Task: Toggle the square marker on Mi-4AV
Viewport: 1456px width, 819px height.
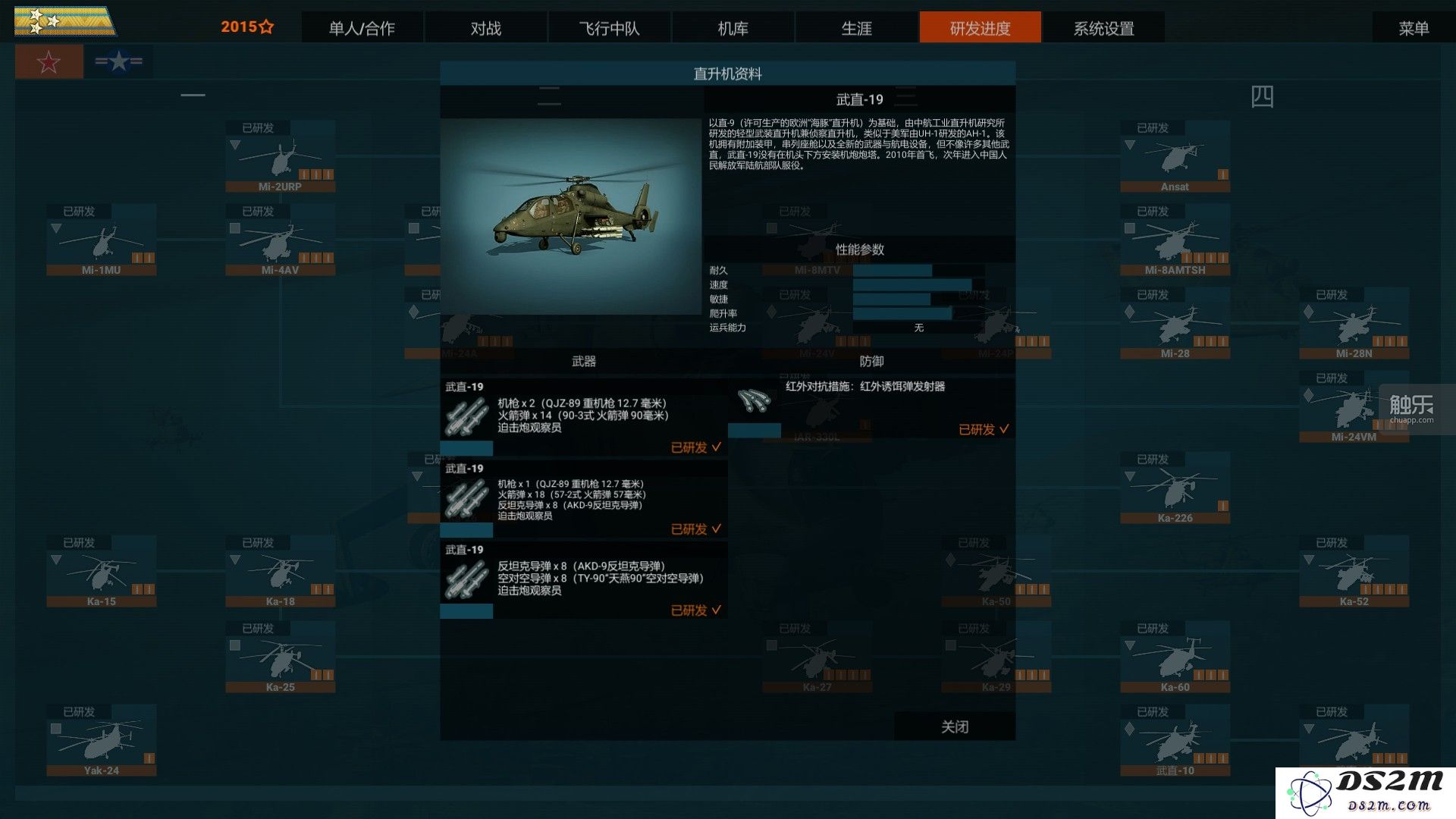Action: tap(235, 228)
